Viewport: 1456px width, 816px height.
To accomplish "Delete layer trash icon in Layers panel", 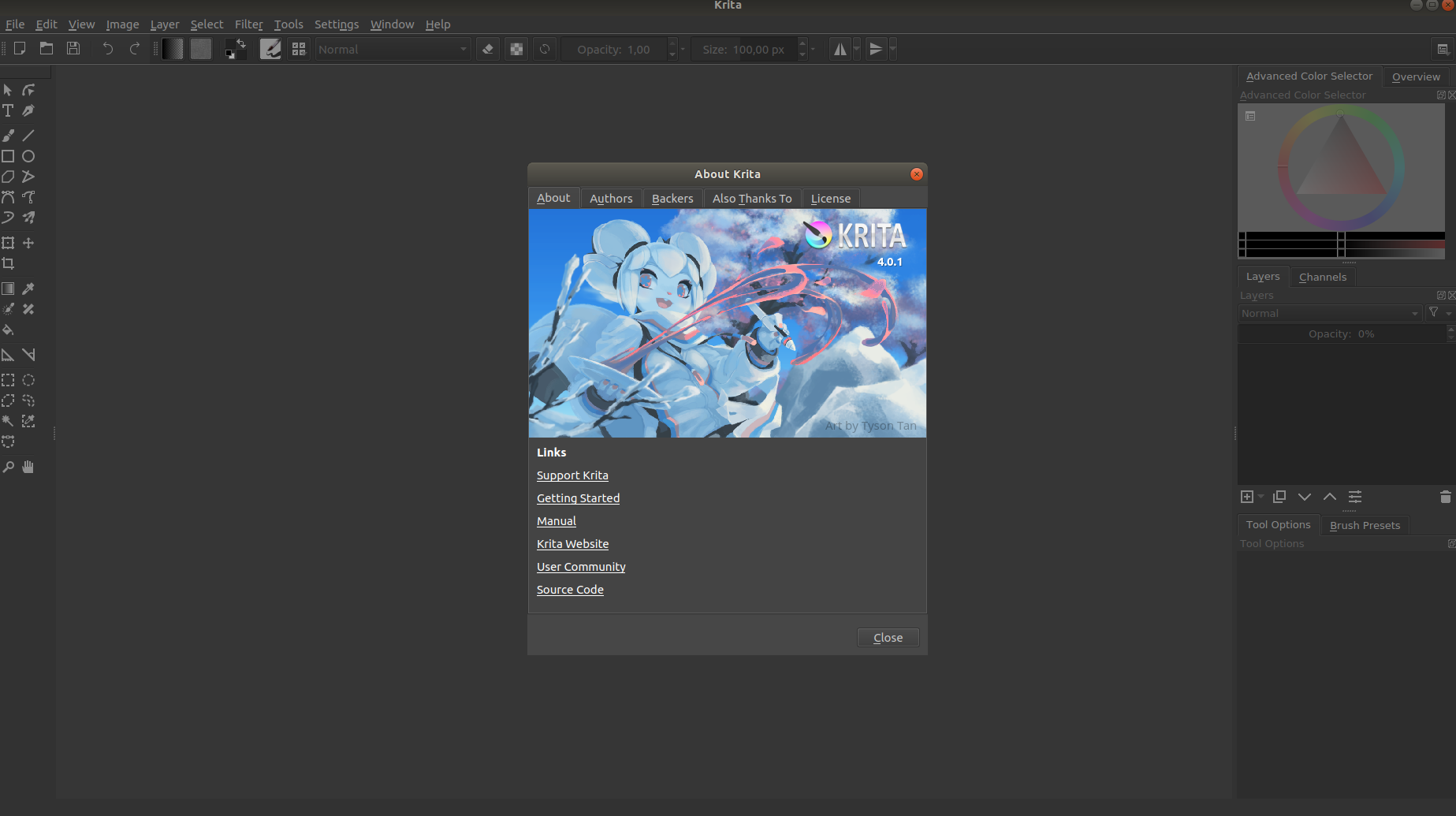I will [1445, 497].
